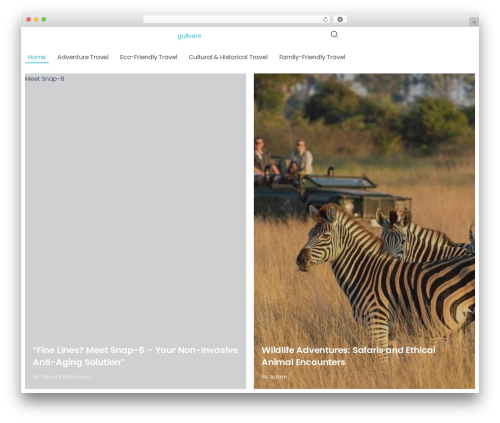Click the gulivers site logo
Screen dimensions: 500x423
(x=189, y=36)
